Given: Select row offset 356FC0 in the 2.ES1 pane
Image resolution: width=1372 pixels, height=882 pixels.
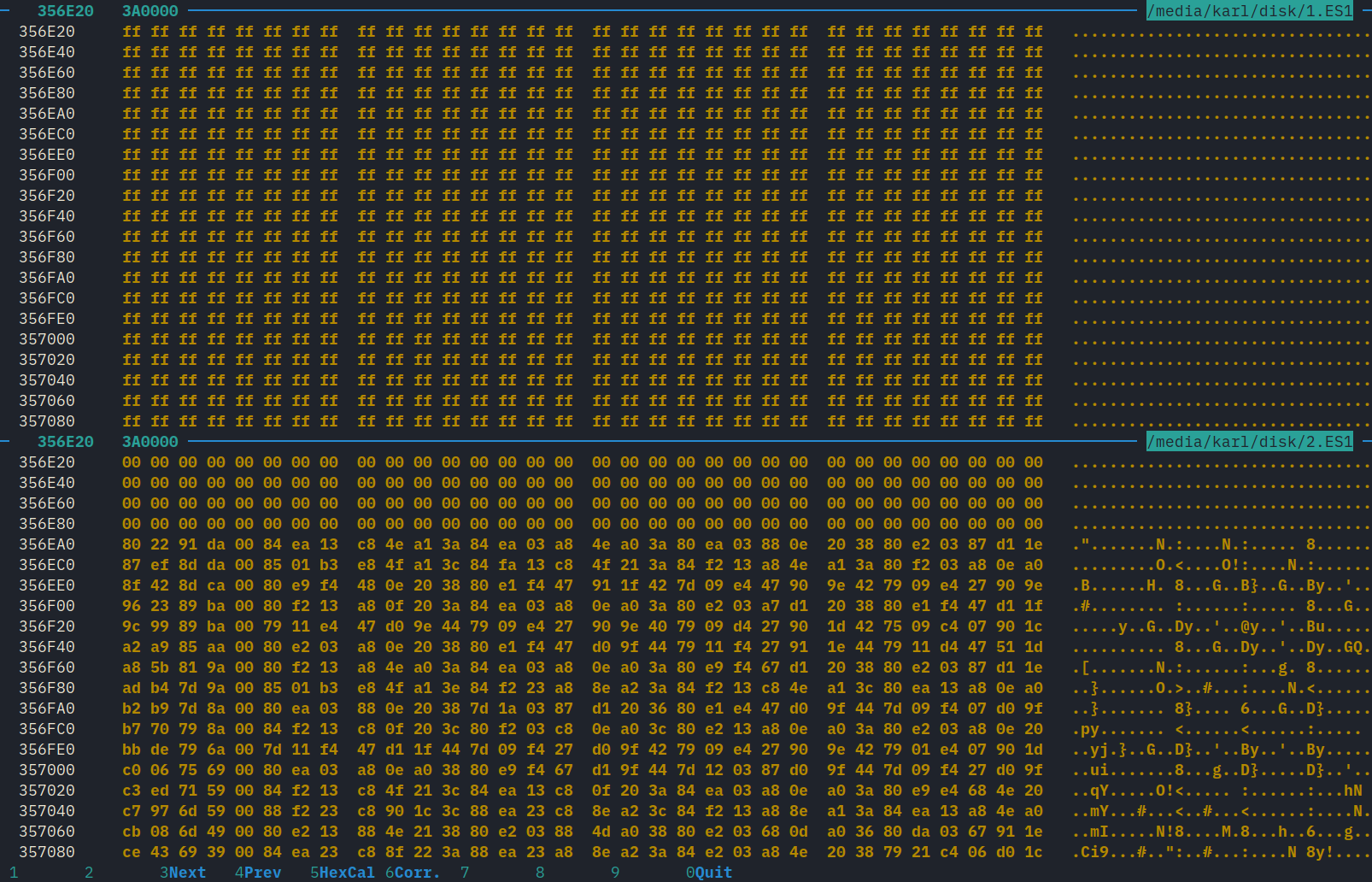Looking at the screenshot, I should 47,729.
